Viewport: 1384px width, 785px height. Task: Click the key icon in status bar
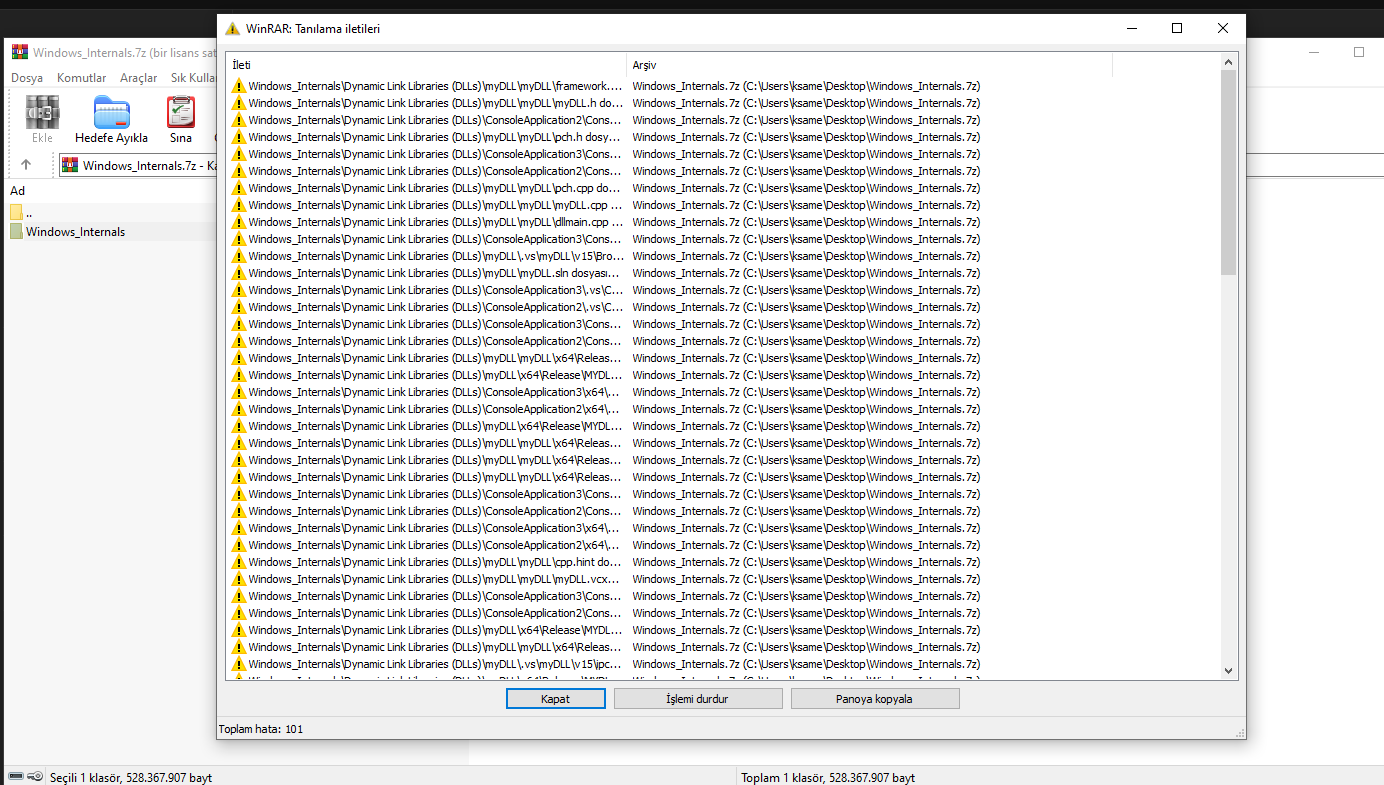coord(35,777)
